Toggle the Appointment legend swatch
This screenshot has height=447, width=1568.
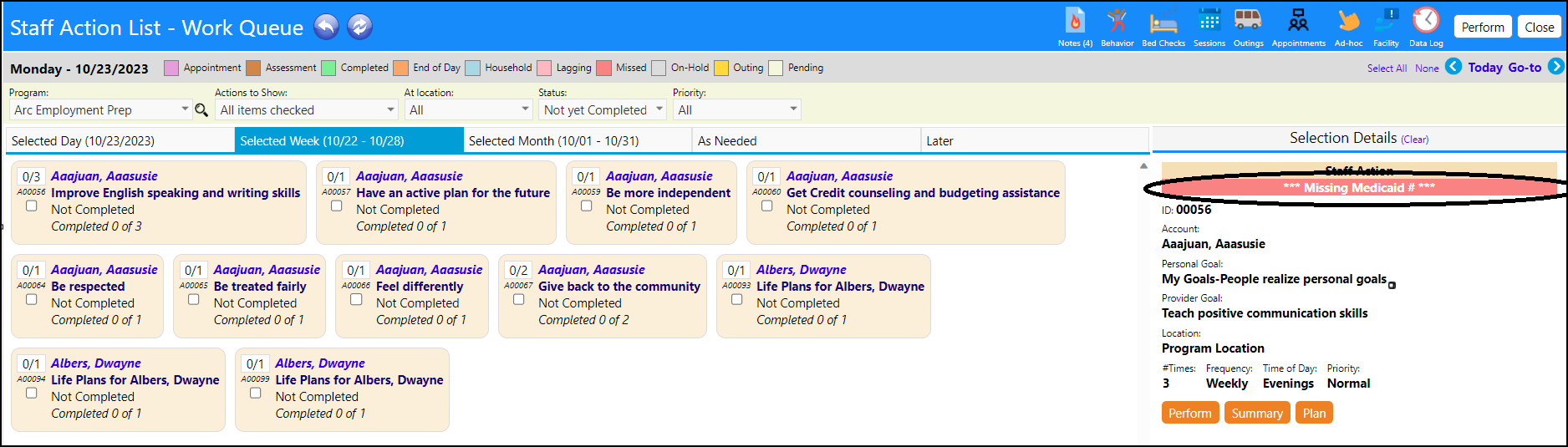pyautogui.click(x=171, y=68)
